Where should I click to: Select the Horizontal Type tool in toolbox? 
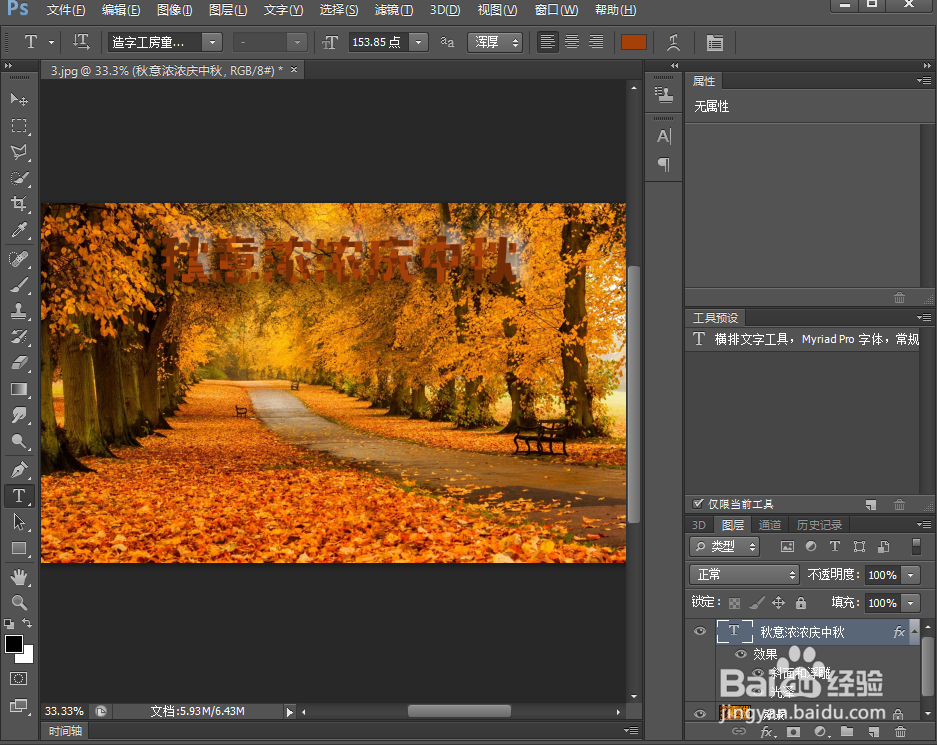point(19,496)
